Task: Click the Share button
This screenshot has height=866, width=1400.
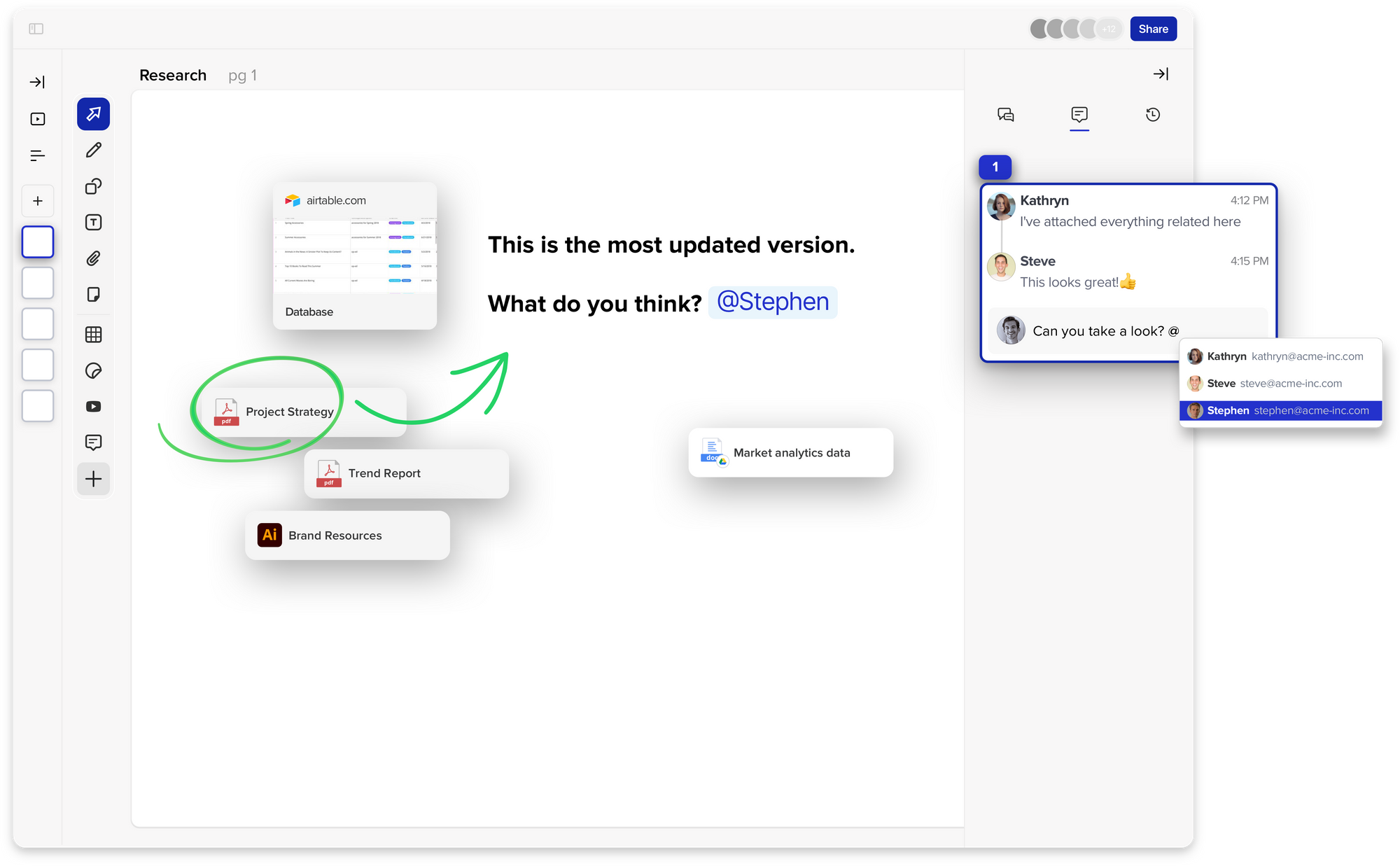Action: (x=1153, y=29)
